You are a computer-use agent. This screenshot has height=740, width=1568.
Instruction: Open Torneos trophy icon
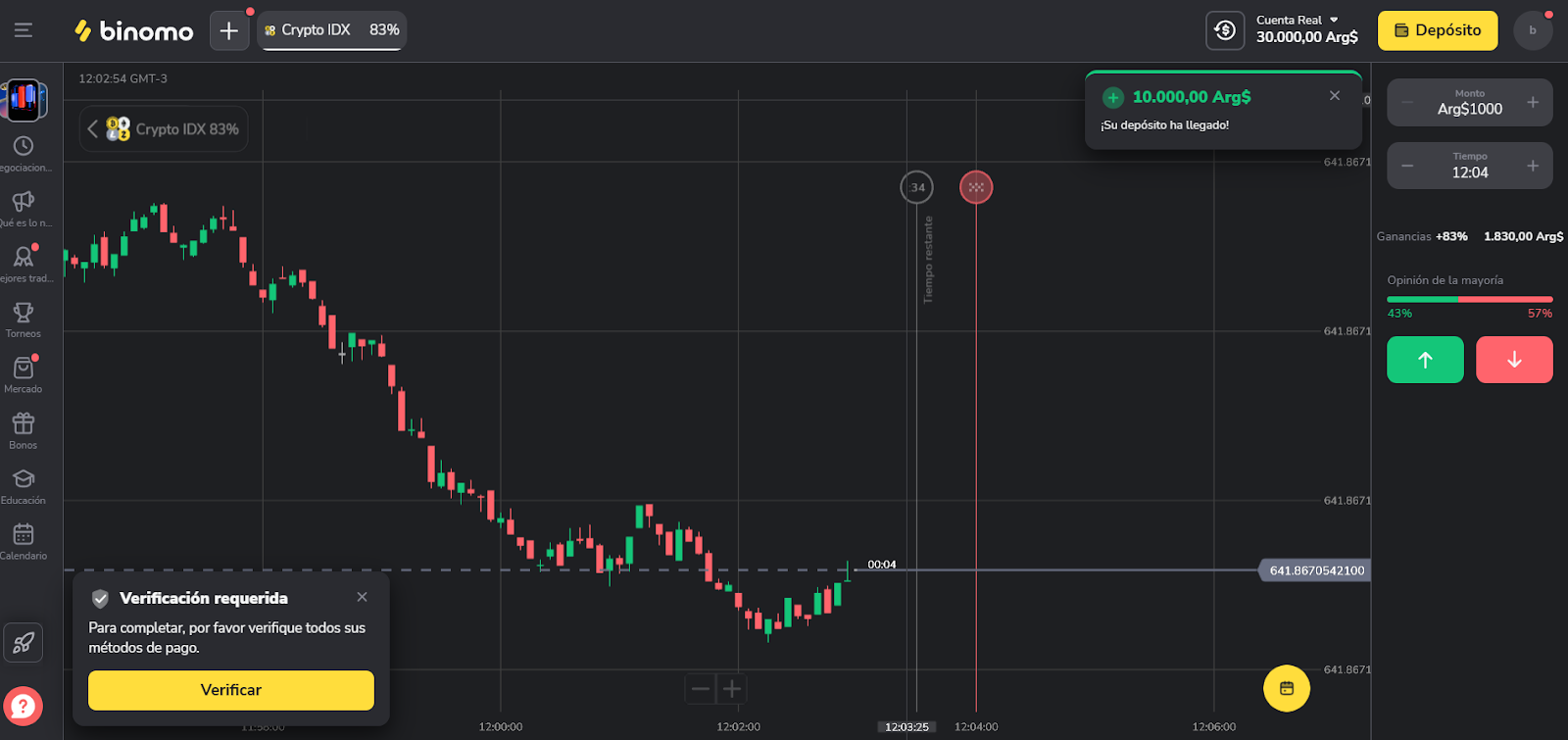coord(24,314)
